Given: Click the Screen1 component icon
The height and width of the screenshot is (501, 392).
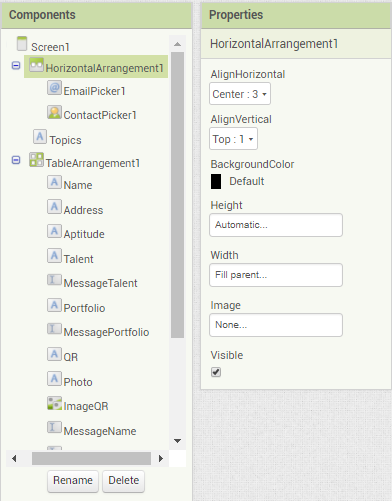Looking at the screenshot, I should pos(22,44).
